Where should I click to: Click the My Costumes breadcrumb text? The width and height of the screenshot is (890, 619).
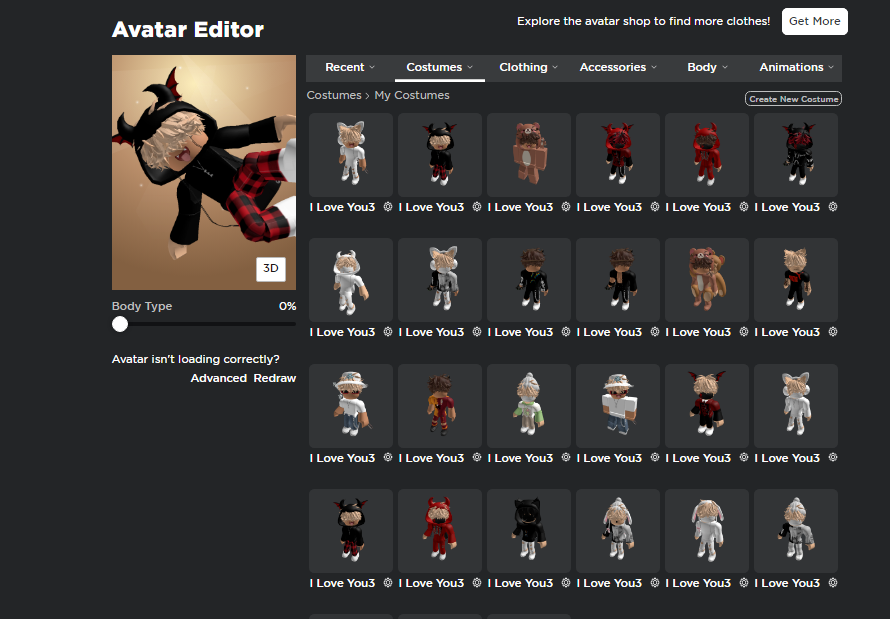click(412, 95)
